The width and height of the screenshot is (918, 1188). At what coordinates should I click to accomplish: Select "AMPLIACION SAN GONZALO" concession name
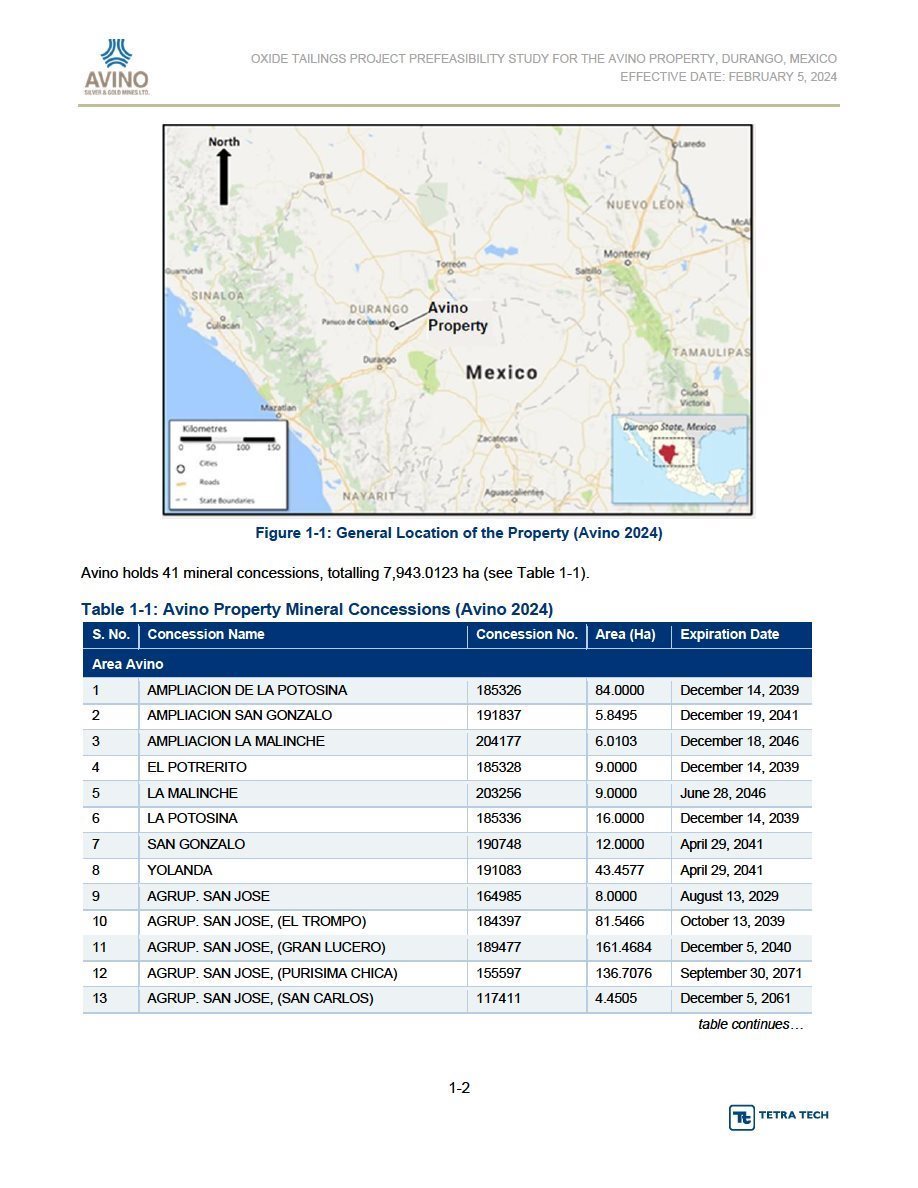pyautogui.click(x=239, y=715)
